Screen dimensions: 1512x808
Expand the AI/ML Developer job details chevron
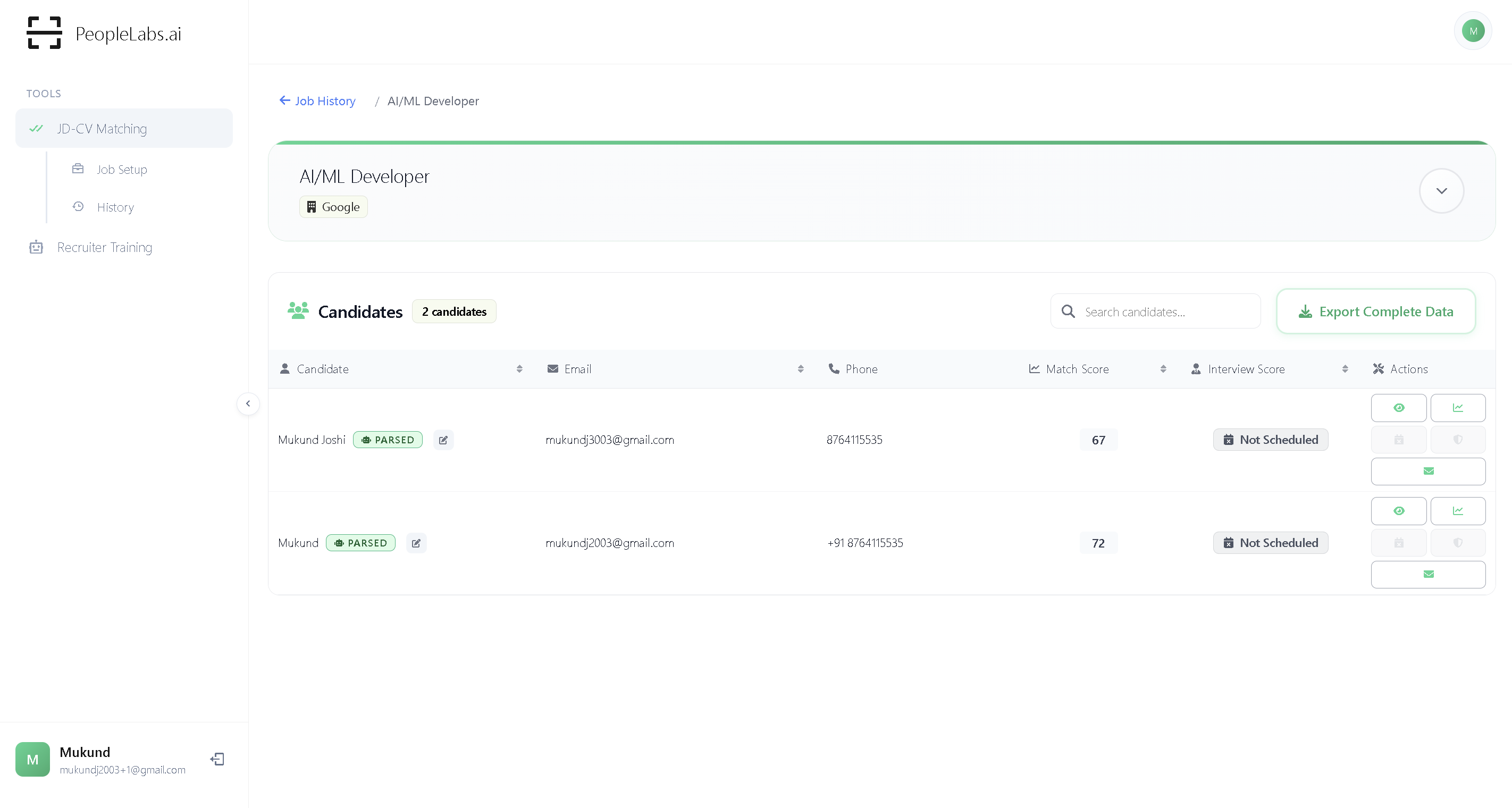tap(1441, 191)
